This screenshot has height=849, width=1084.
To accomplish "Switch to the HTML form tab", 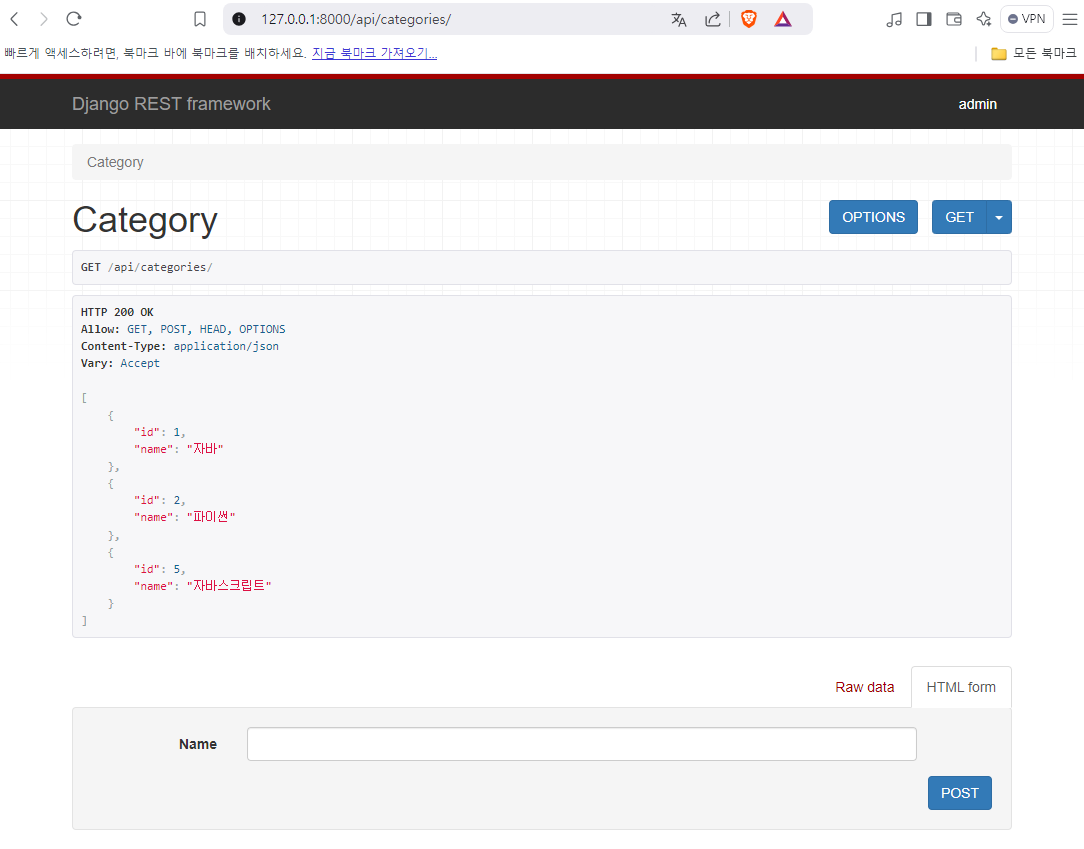I will [961, 687].
